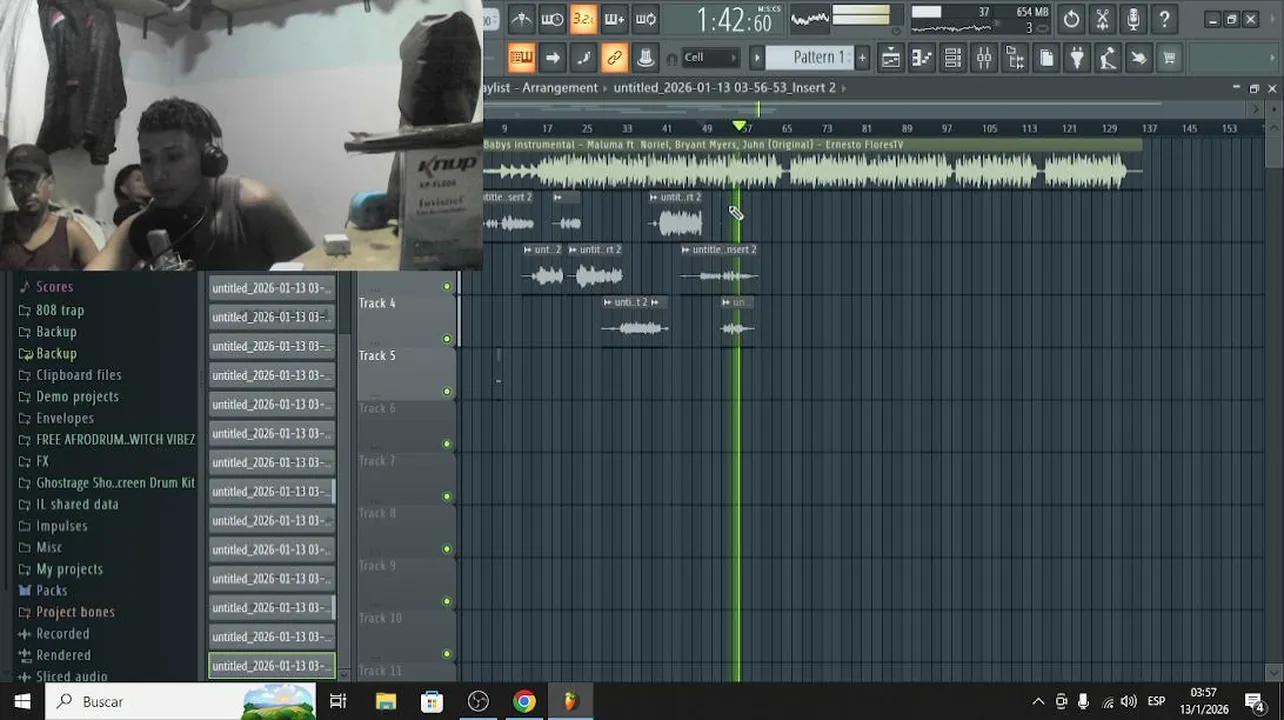This screenshot has width=1284, height=720.
Task: Toggle the Browser panel
Action: click(x=1015, y=58)
